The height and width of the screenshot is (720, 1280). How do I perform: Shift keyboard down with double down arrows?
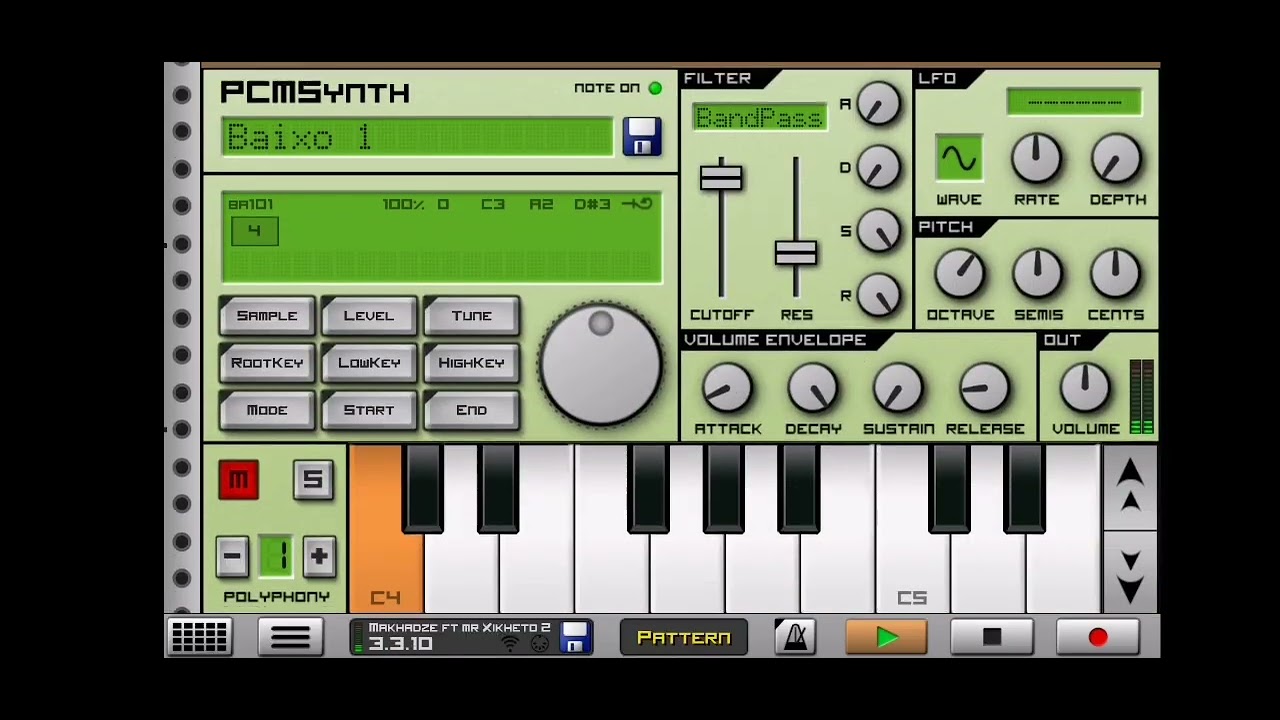pyautogui.click(x=1130, y=572)
